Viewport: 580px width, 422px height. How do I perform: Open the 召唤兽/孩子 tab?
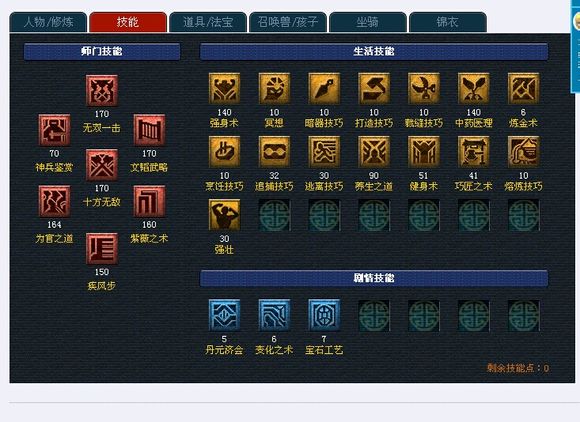(x=288, y=22)
